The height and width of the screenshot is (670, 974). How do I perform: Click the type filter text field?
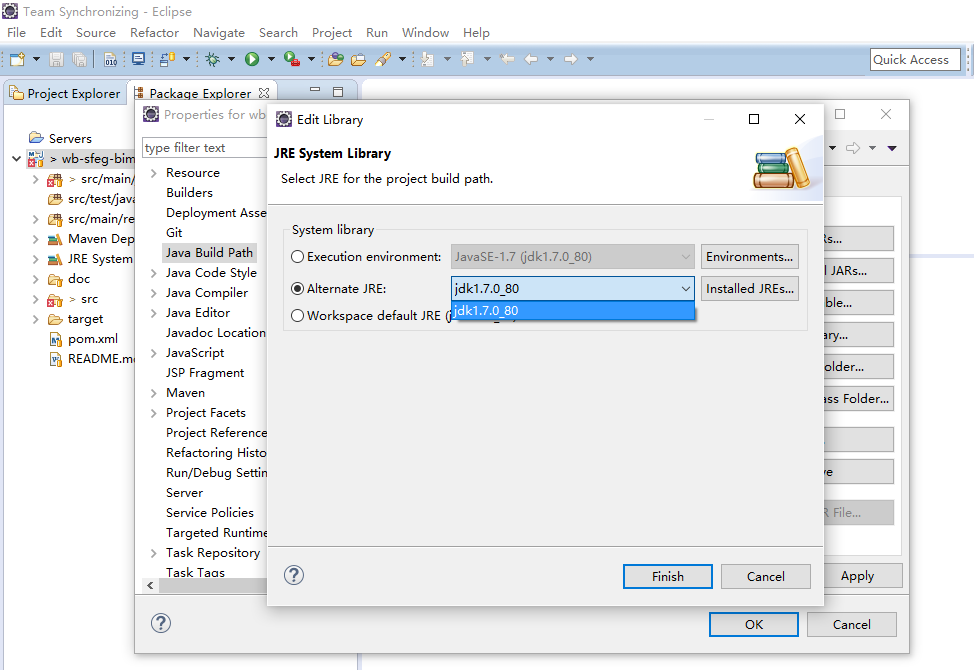coord(204,148)
